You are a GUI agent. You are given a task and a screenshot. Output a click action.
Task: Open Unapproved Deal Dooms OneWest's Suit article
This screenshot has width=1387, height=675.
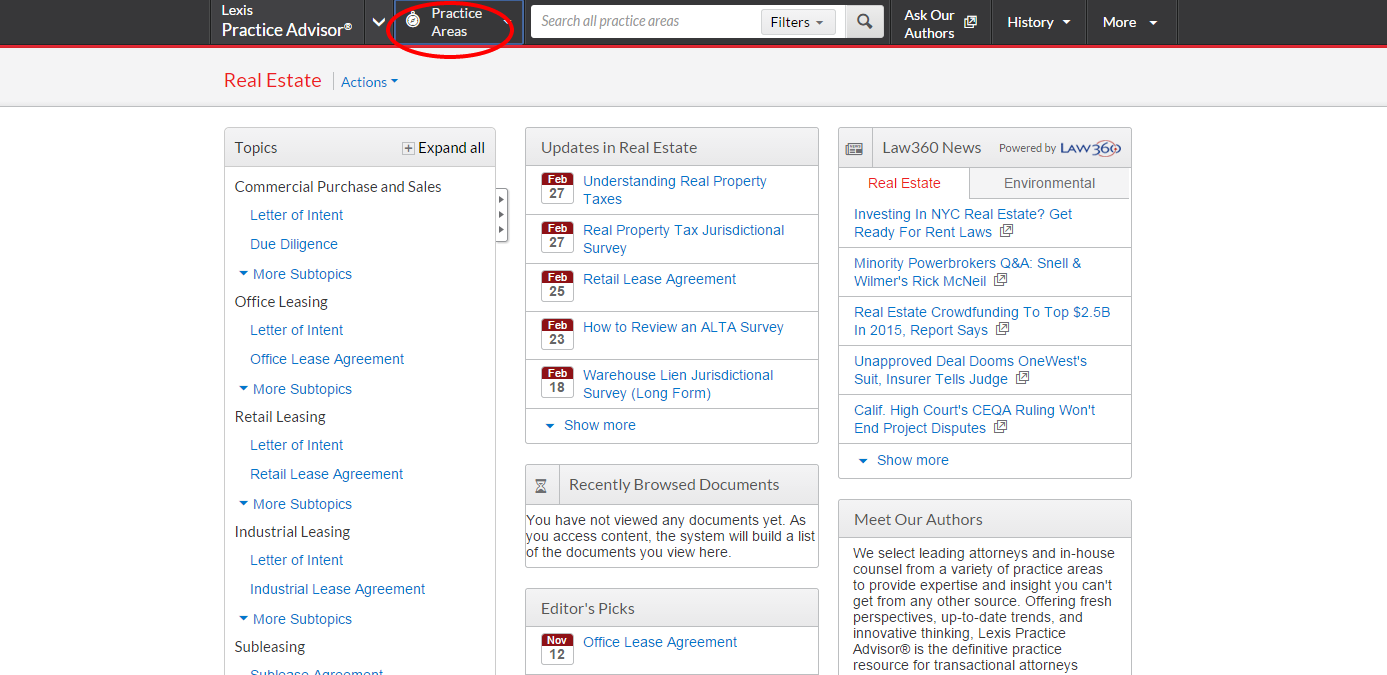970,370
